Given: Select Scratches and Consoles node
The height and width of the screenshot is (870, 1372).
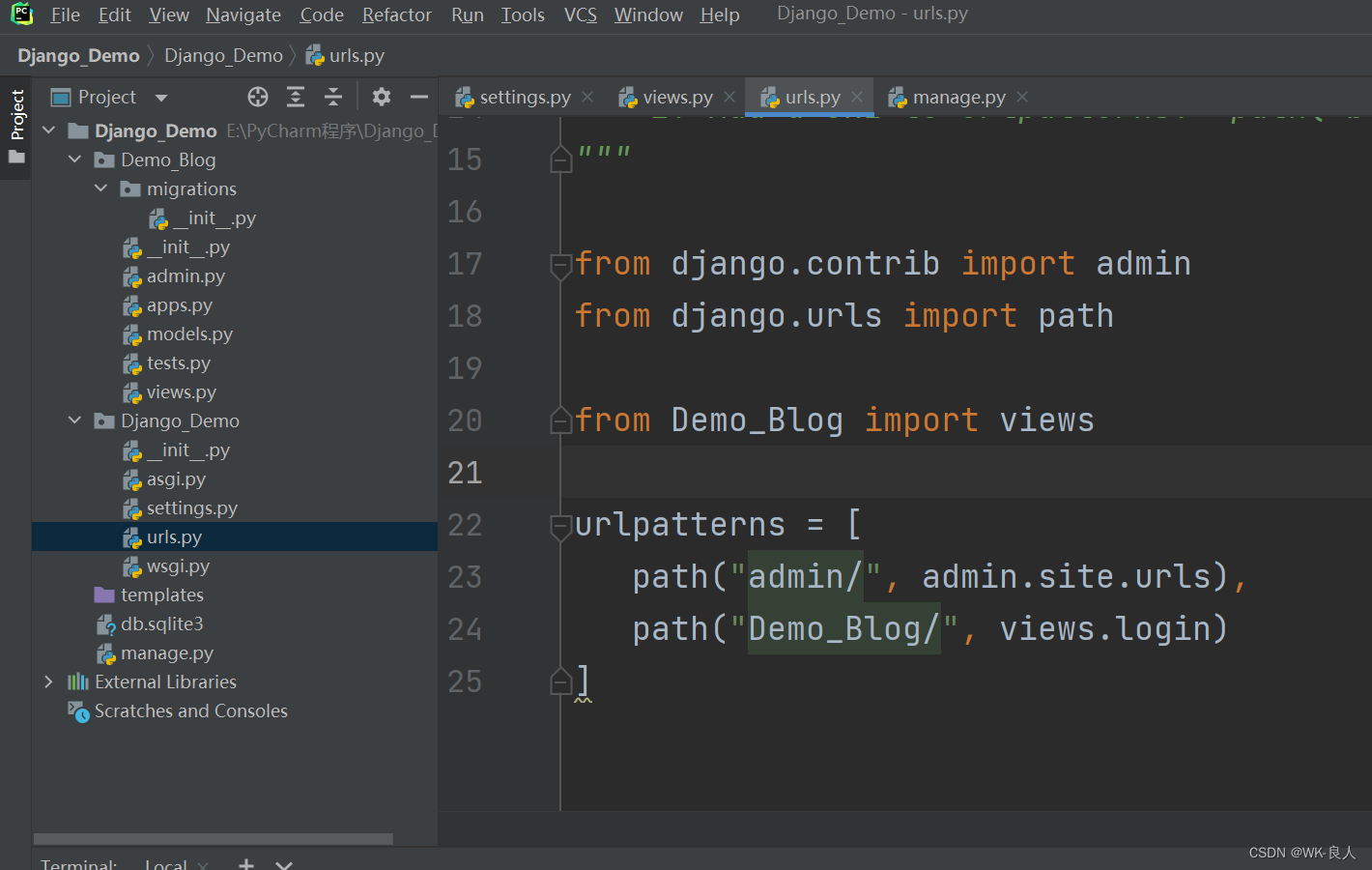Looking at the screenshot, I should 178,711.
